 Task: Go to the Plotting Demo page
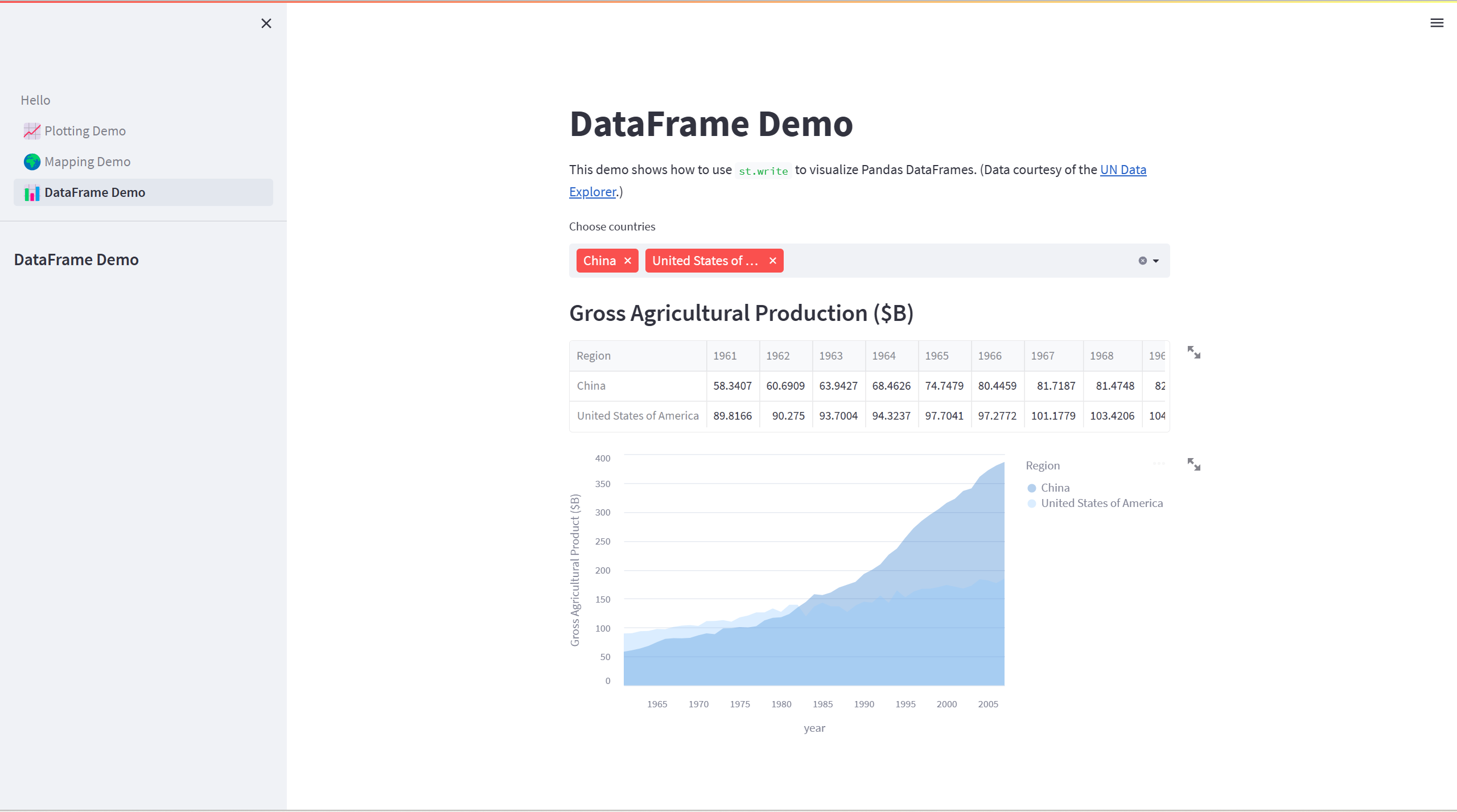tap(85, 131)
